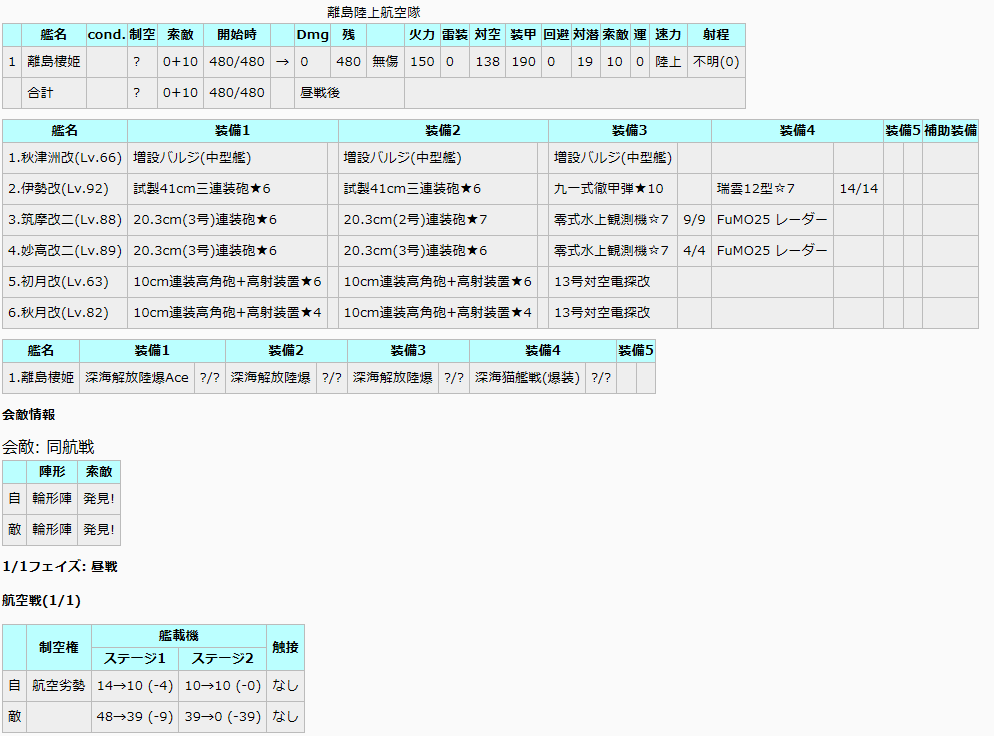This screenshot has height=736, width=994.
Task: Click ship entry 秋津洲改(Lv.66)
Action: click(x=65, y=158)
